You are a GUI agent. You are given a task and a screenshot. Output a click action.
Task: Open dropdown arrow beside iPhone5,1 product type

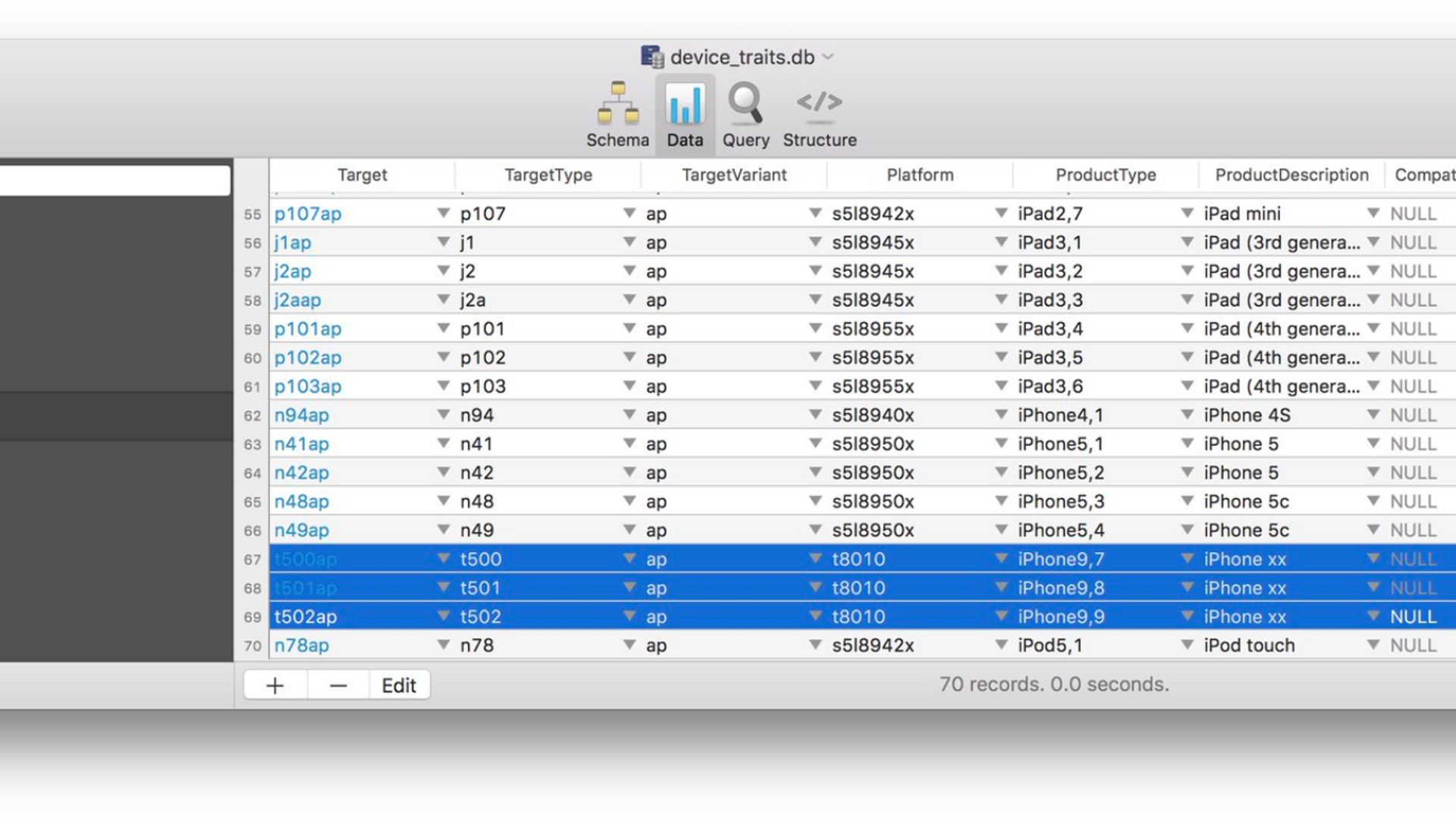click(x=1188, y=444)
